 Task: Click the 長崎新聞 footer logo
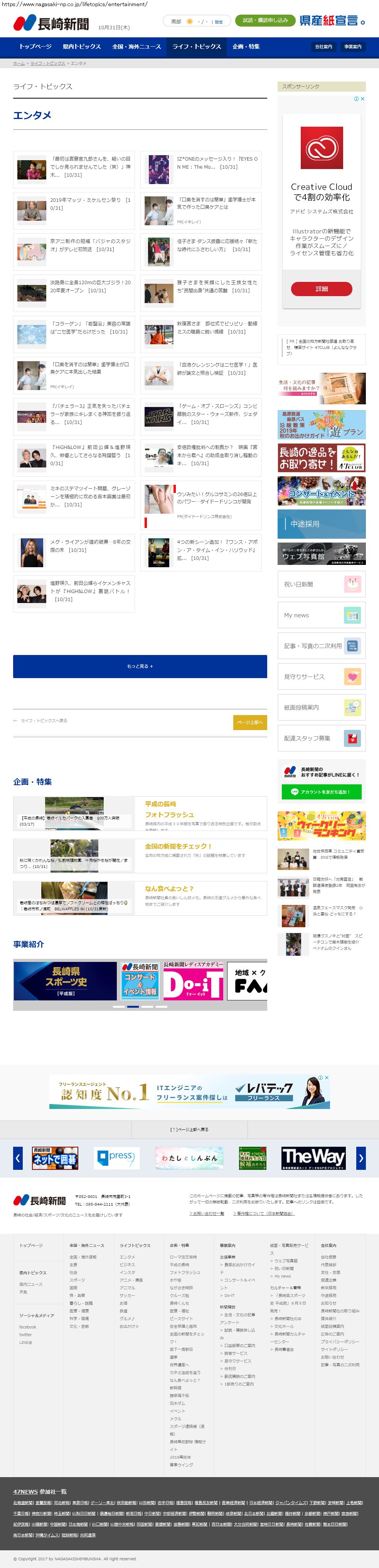(40, 1200)
